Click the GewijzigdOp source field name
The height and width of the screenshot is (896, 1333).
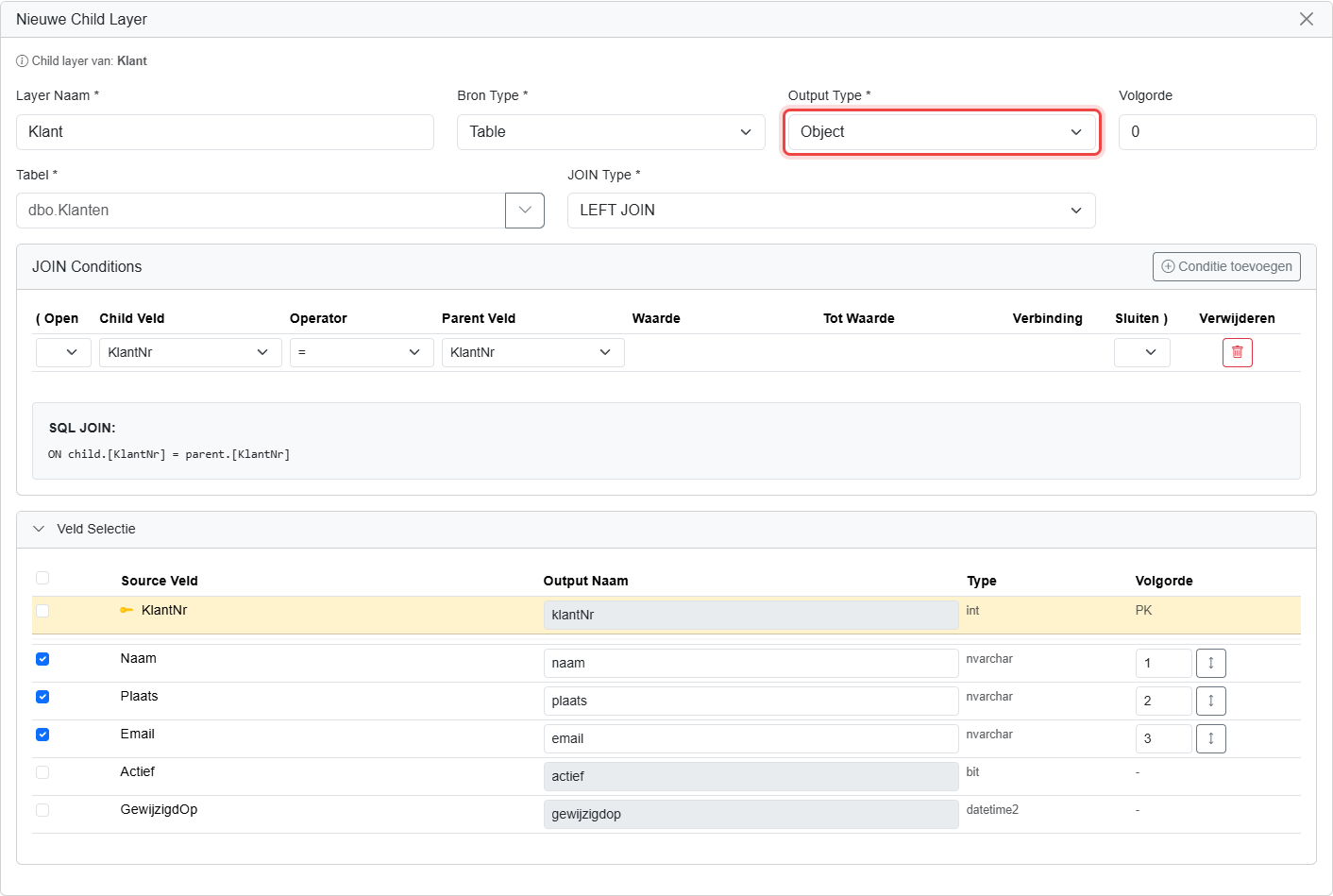[159, 809]
